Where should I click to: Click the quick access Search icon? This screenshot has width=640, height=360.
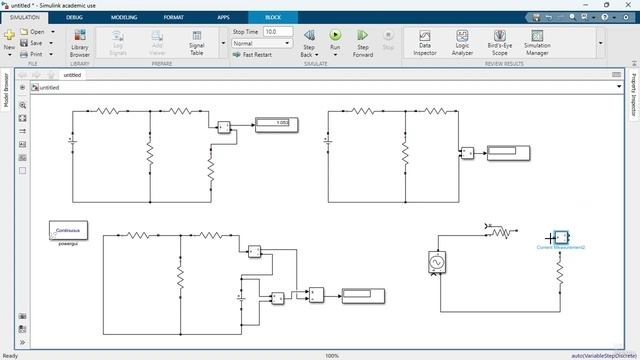point(572,17)
